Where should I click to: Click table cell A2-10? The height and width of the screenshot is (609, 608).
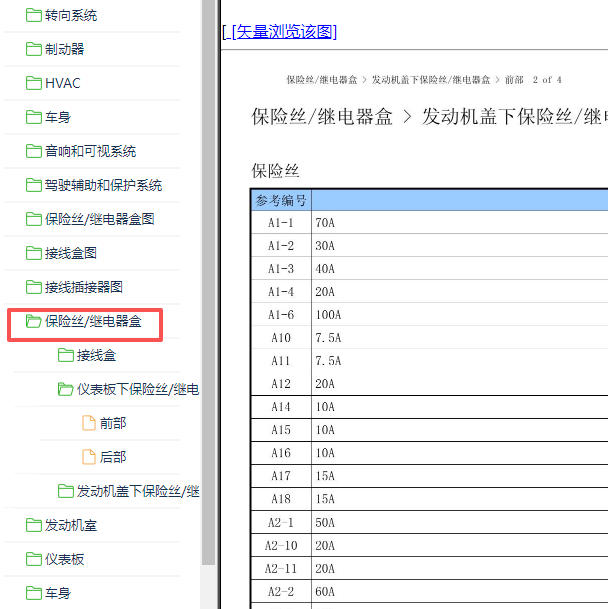coord(281,545)
